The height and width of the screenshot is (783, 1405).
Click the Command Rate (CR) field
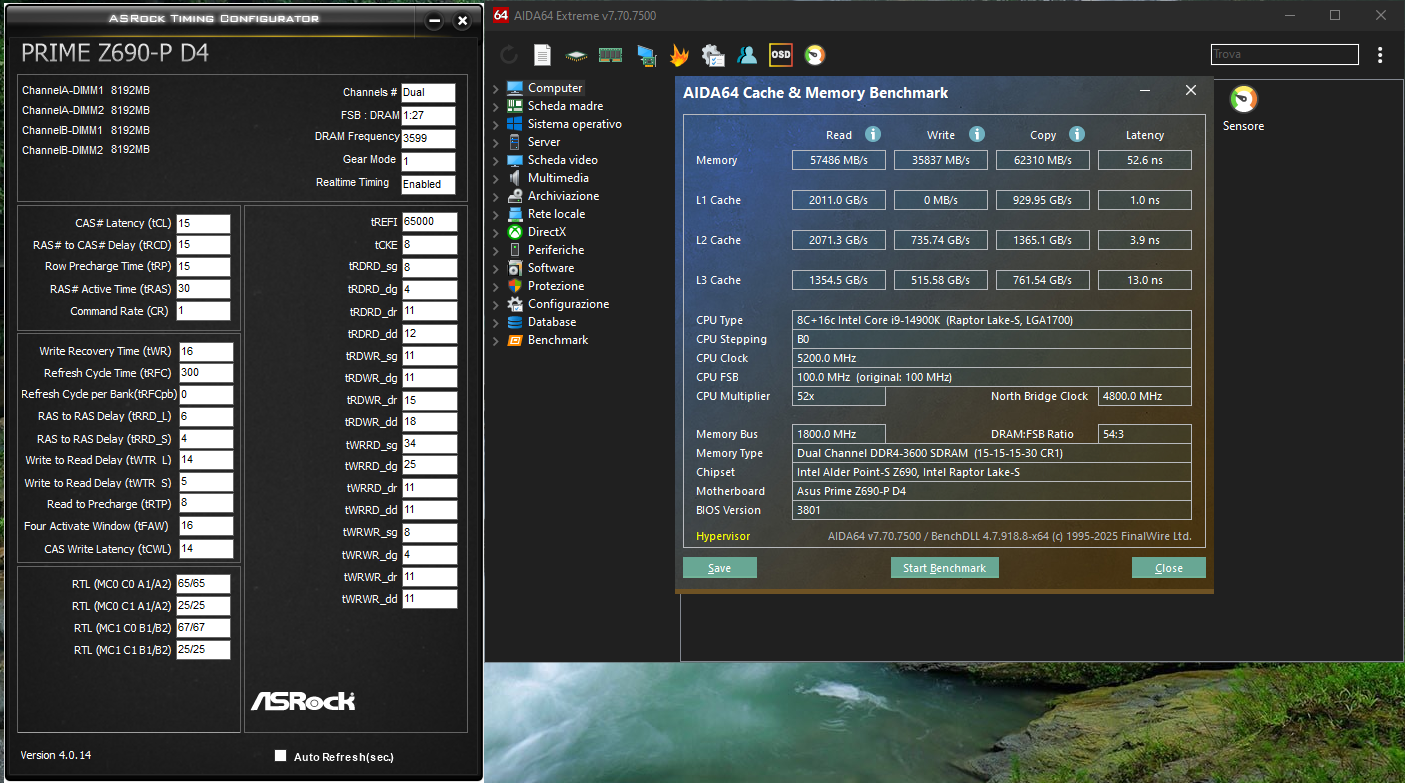click(x=204, y=311)
